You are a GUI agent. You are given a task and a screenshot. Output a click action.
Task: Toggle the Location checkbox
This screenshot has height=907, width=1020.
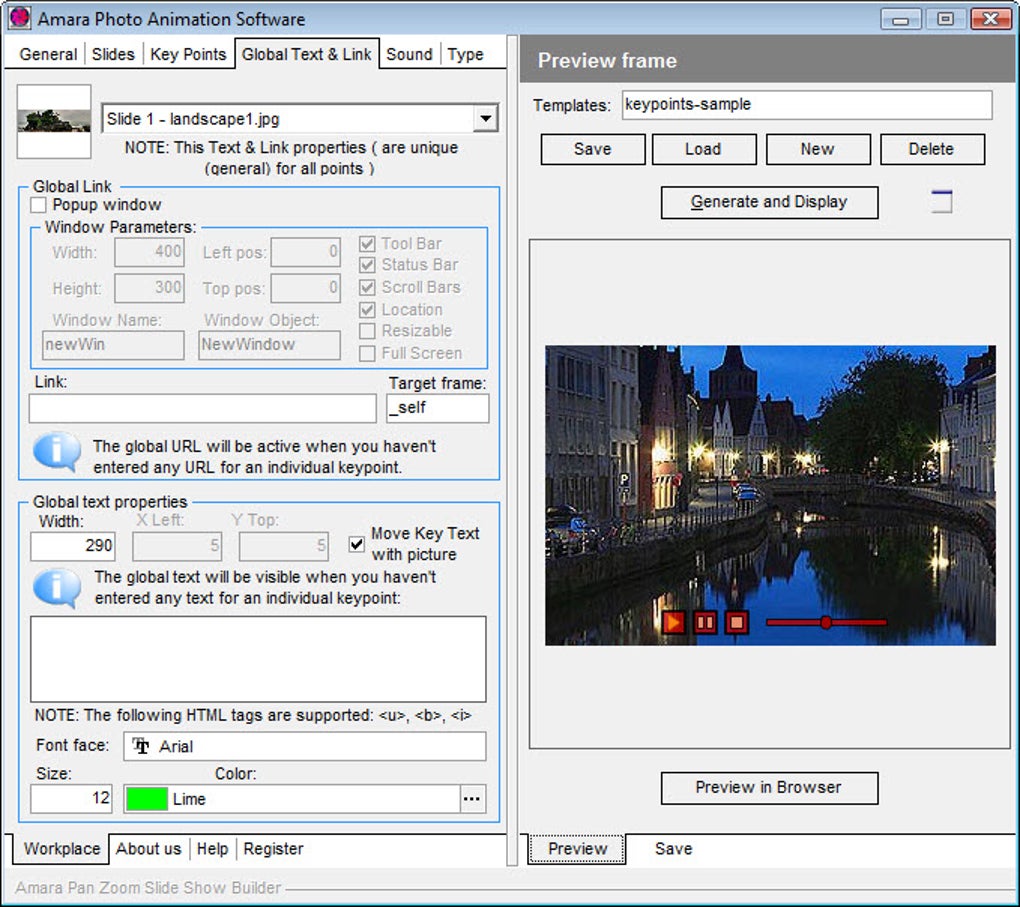(367, 310)
